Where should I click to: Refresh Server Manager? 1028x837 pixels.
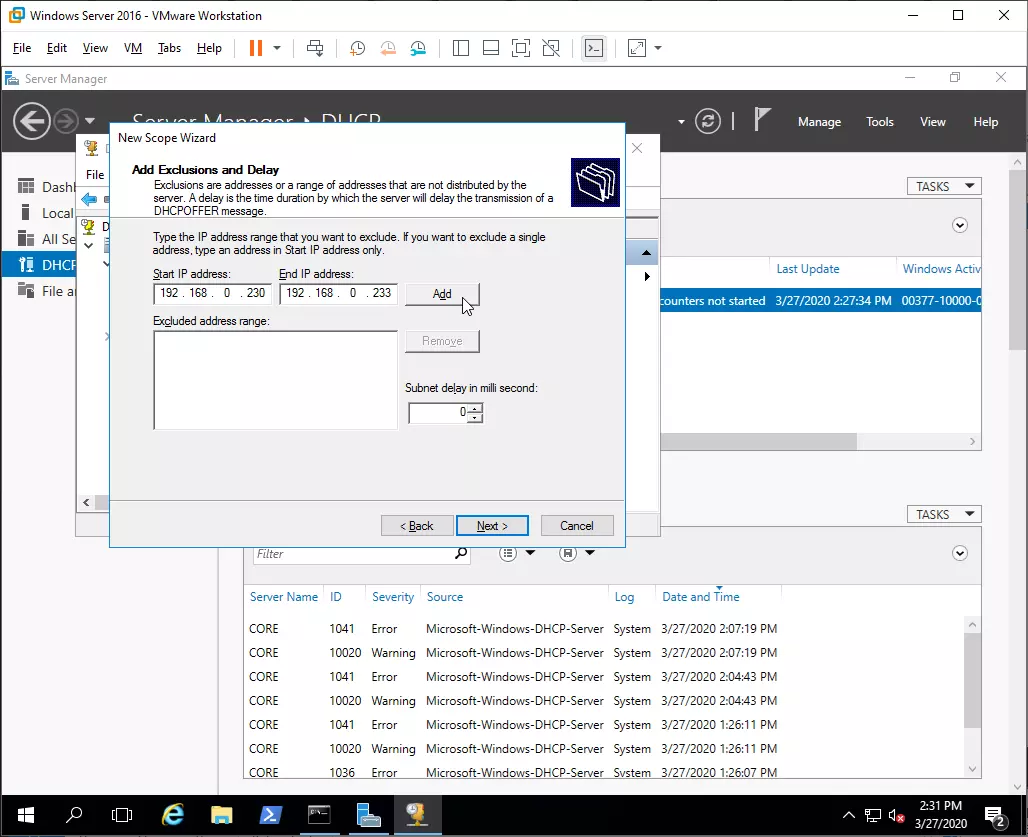coord(708,121)
